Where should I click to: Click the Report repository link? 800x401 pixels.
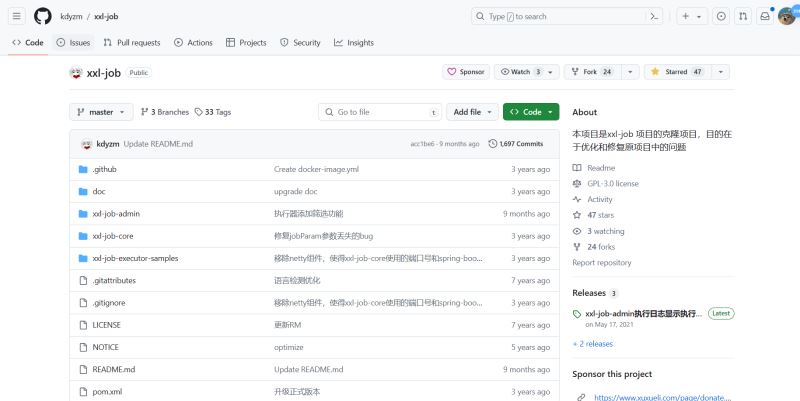click(x=602, y=263)
